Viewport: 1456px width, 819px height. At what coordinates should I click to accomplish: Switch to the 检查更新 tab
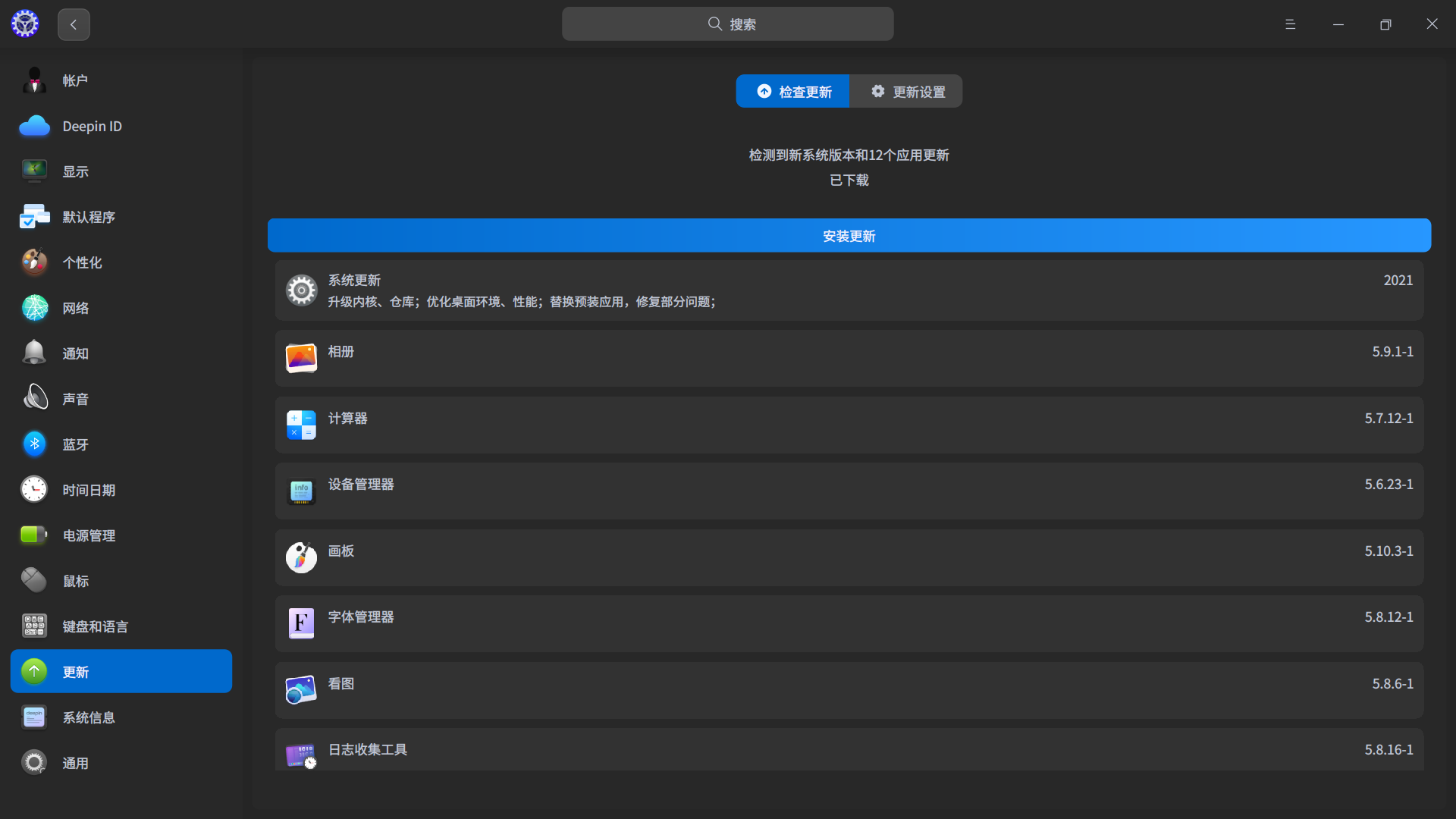coord(792,91)
